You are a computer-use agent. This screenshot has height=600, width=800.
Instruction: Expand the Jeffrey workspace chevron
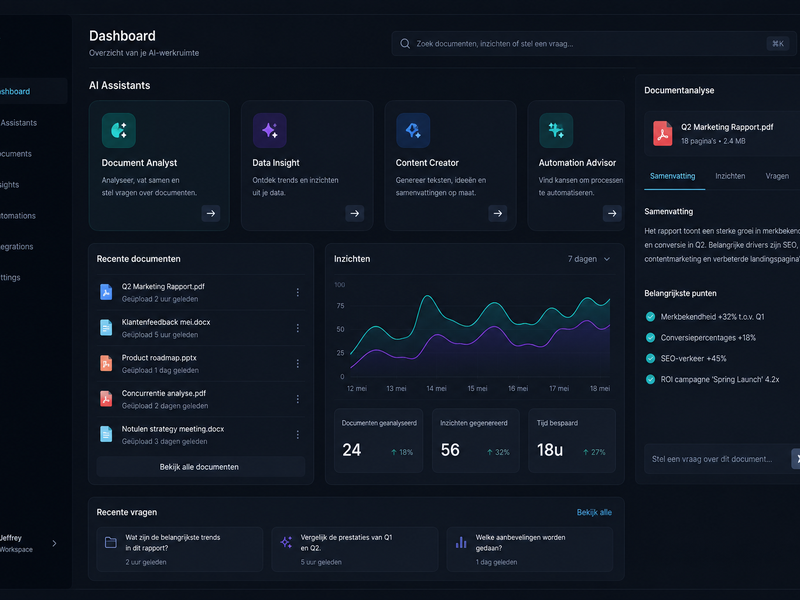[54, 543]
